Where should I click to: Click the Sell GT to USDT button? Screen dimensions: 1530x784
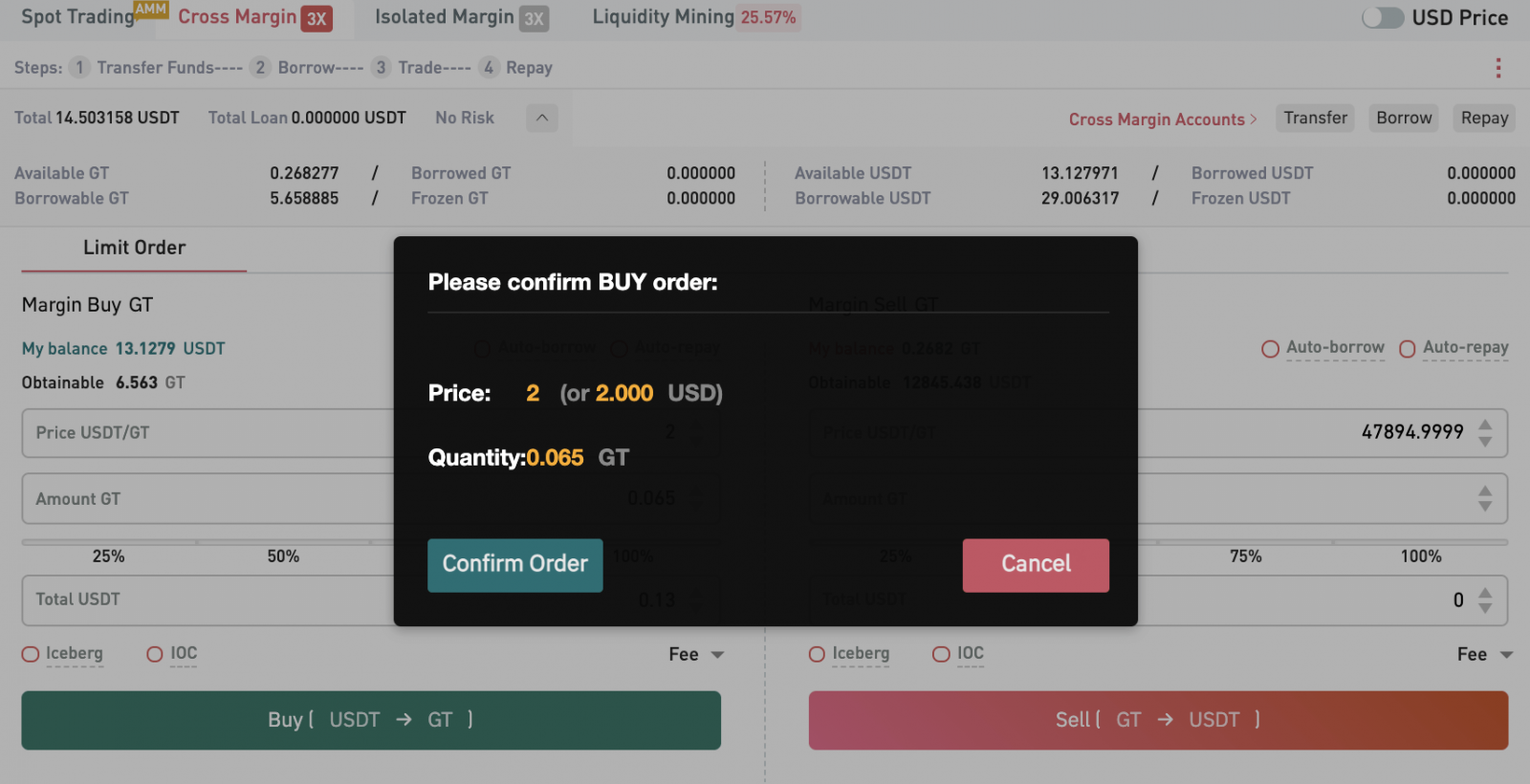1158,720
